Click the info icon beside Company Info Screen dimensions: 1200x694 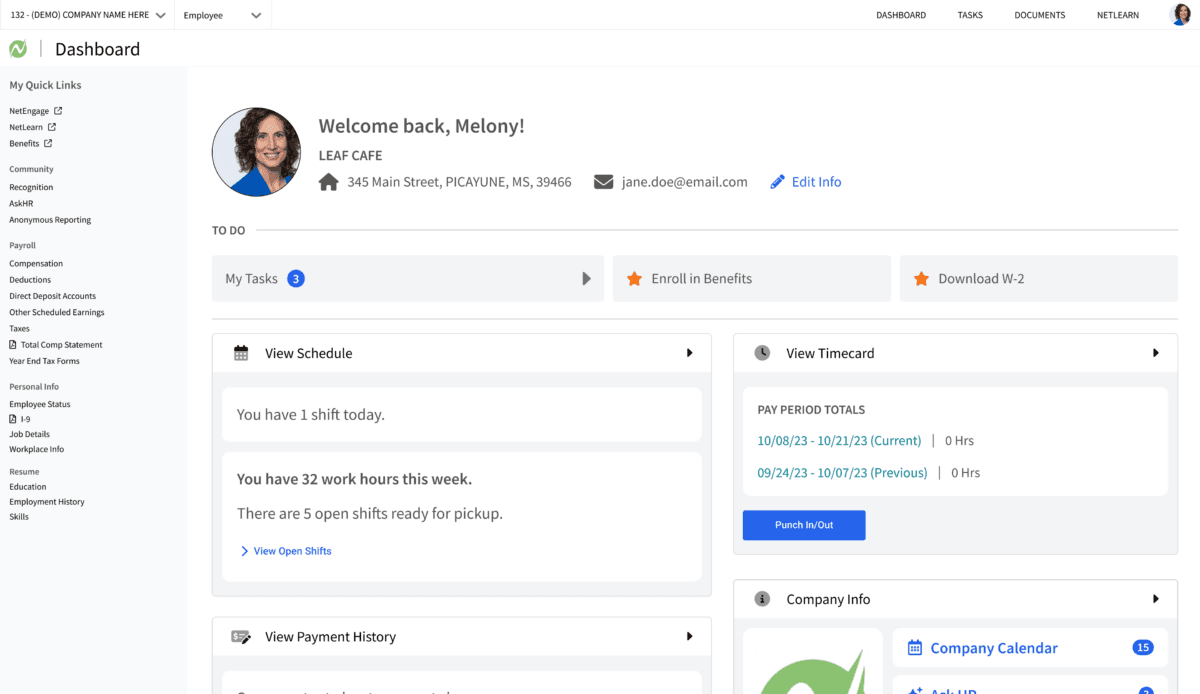(762, 599)
